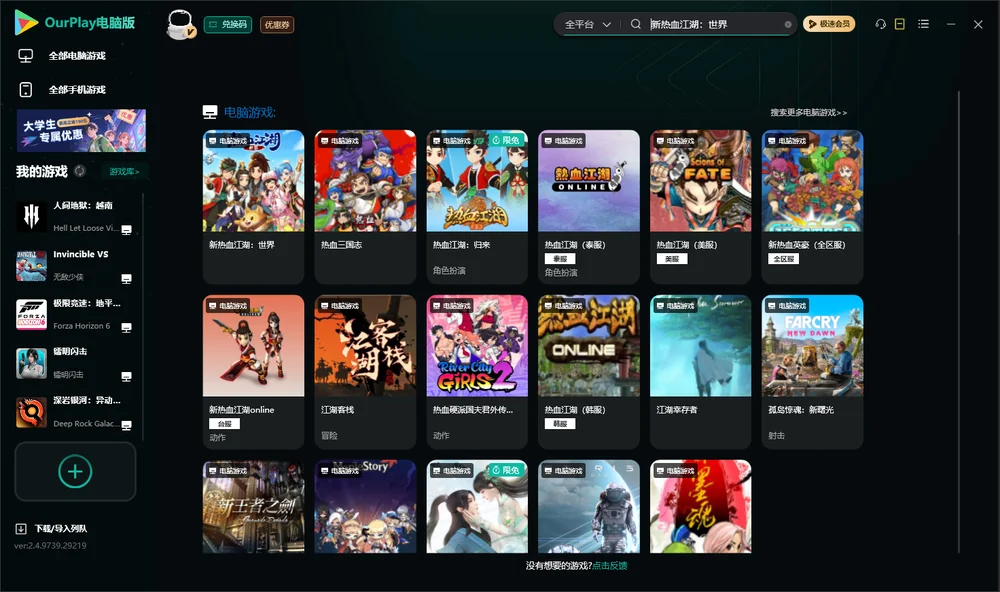Click the monitor icon beside 全部电脑游戏
This screenshot has height=592, width=1000.
[x=26, y=56]
